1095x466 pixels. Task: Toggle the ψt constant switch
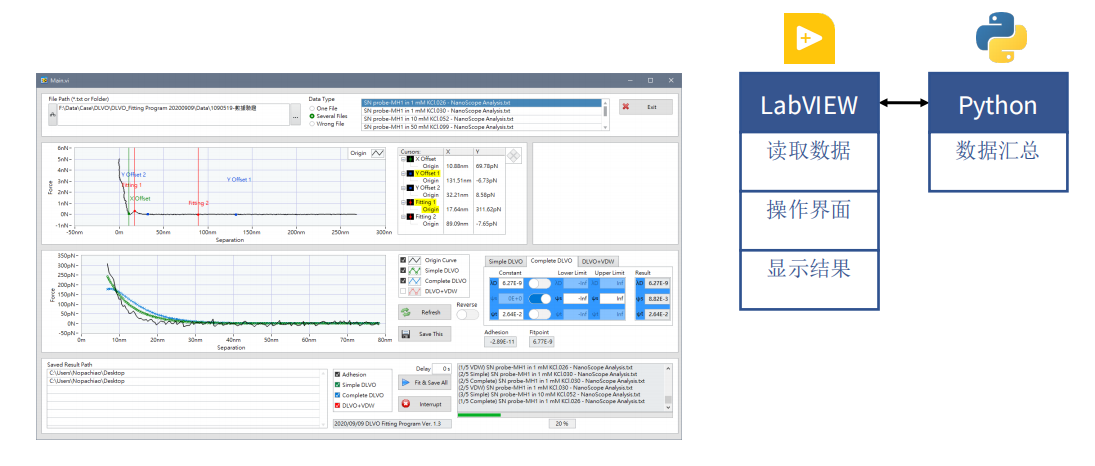540,314
